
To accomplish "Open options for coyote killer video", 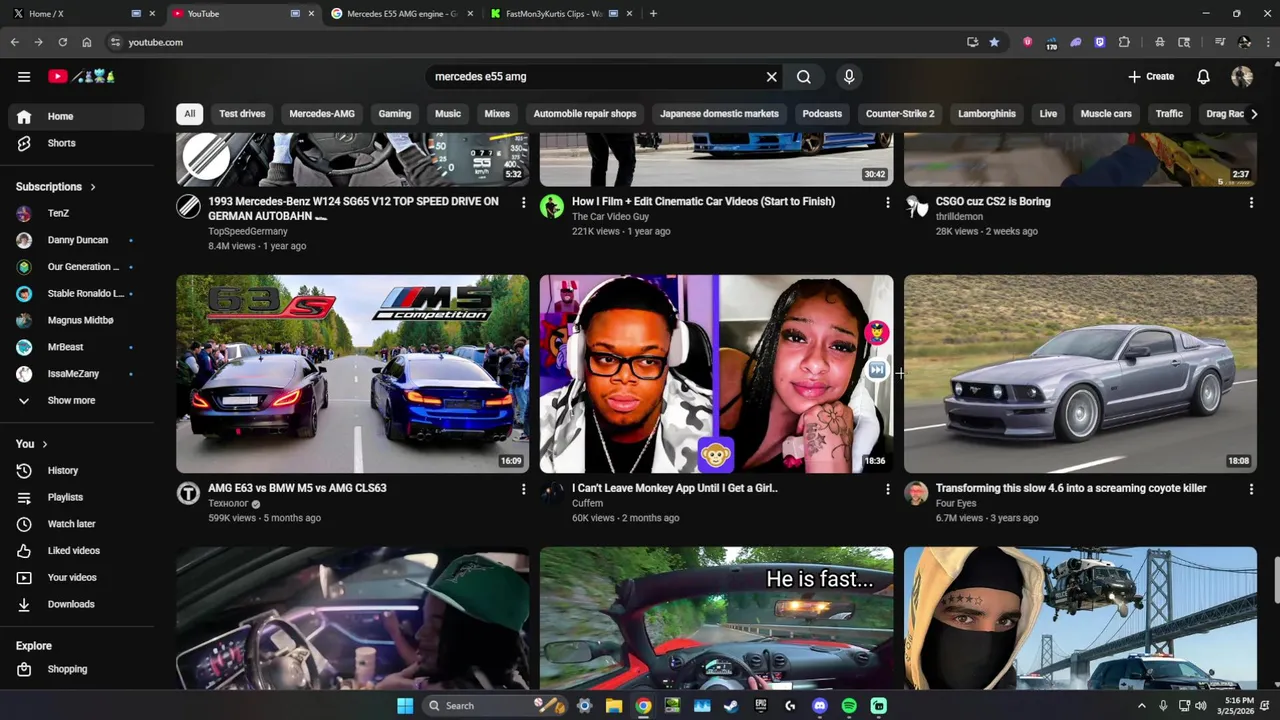I will (1251, 489).
